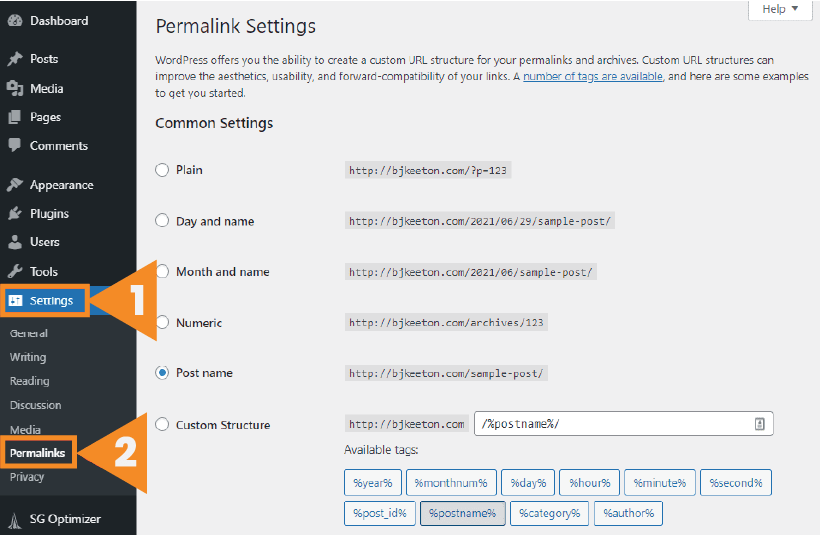
Task: Click the Settings sliders icon
Action: pos(16,300)
